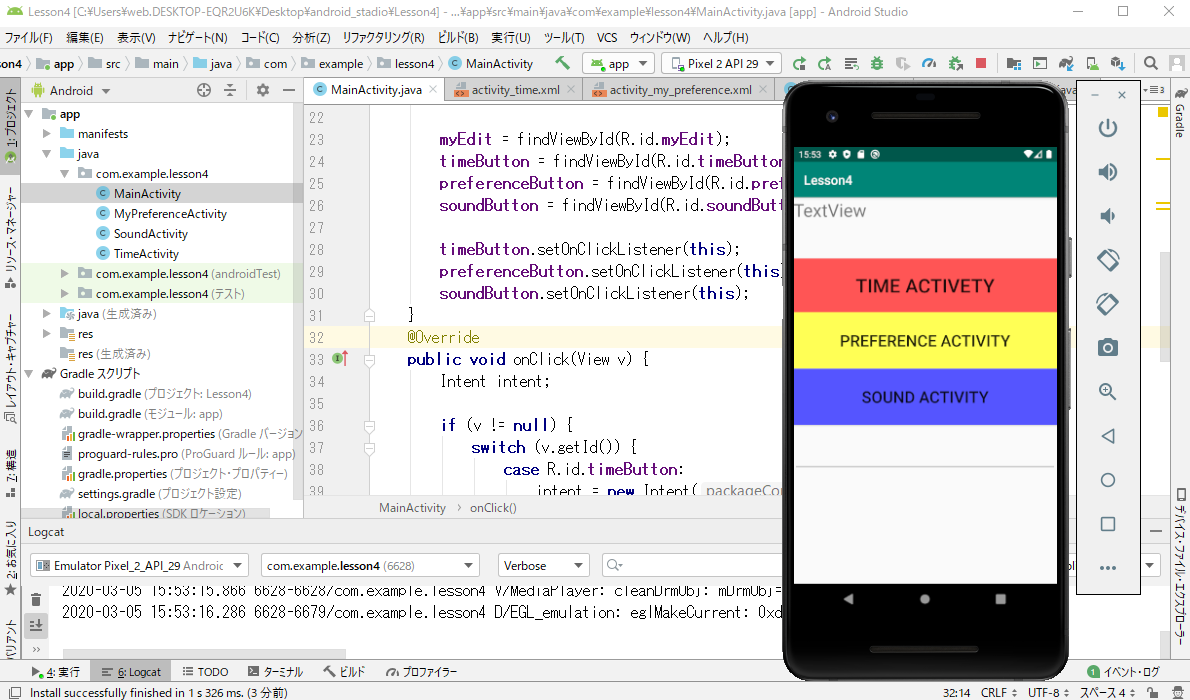Tap the red TIME ACTIVETY button

(x=924, y=286)
